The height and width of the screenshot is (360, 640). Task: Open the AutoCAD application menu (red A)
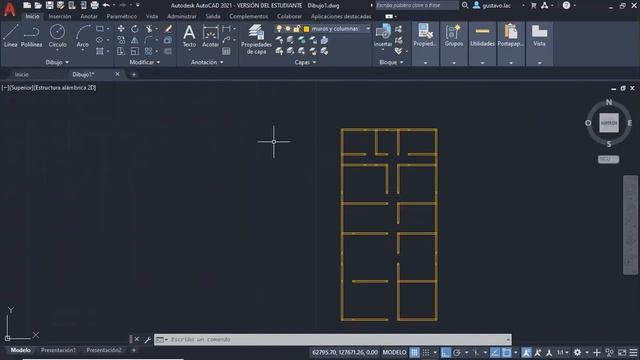[9, 9]
